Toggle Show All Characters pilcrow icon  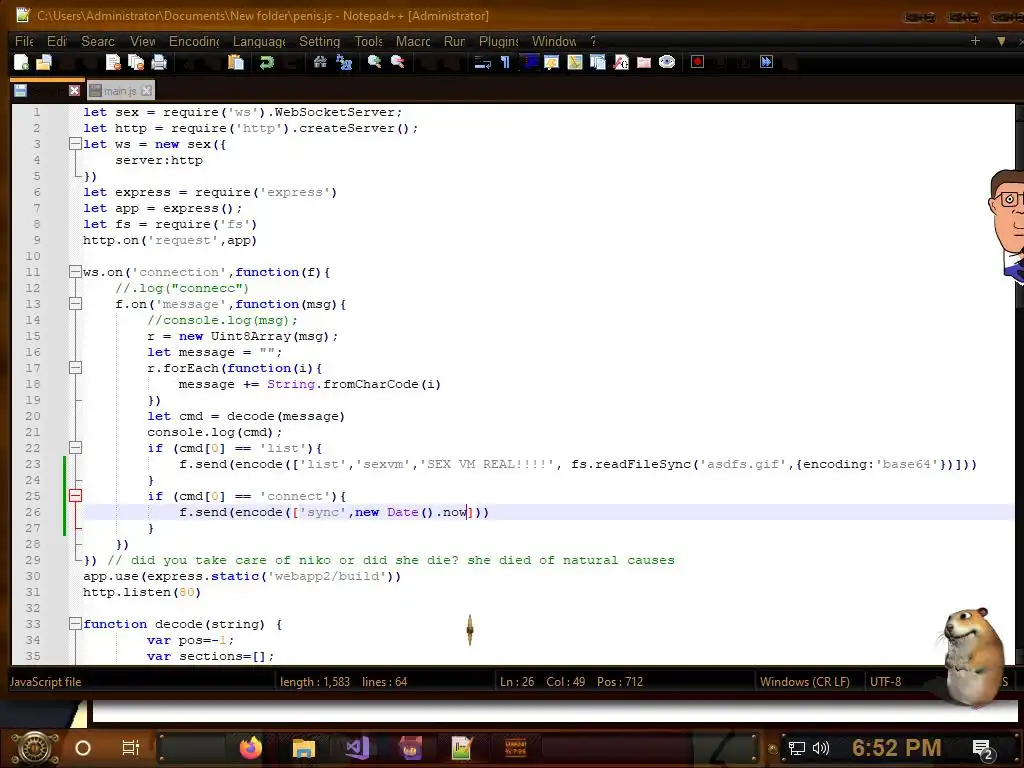(505, 62)
